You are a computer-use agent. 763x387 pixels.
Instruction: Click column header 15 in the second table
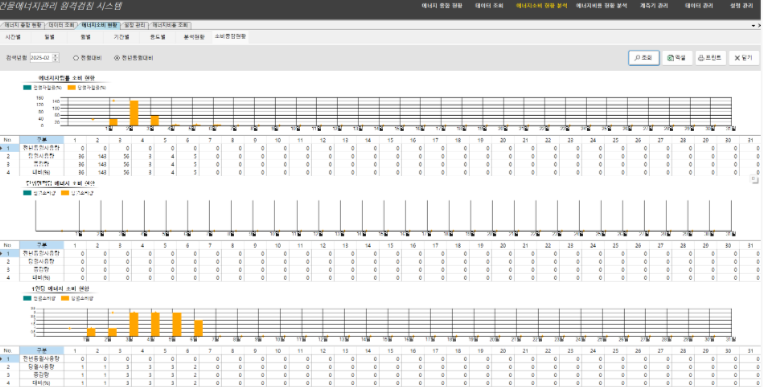(390, 245)
